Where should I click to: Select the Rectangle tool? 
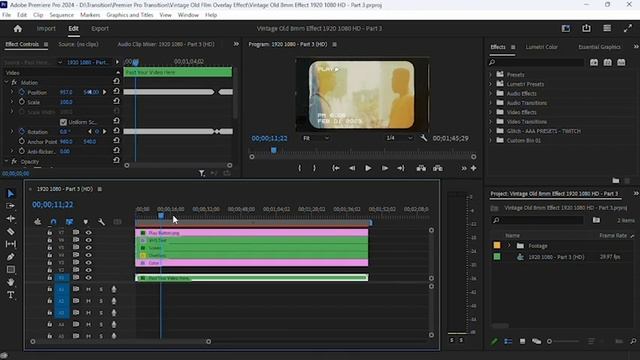11,269
